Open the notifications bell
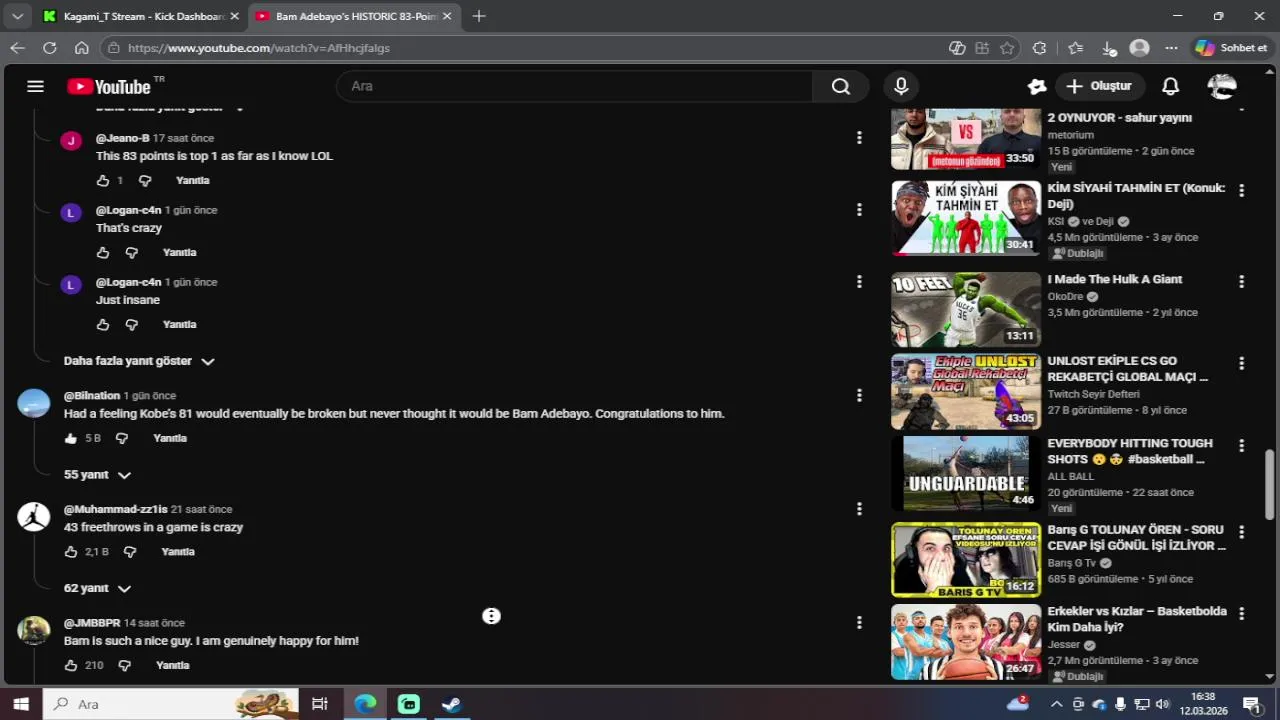This screenshot has width=1280, height=720. 1170,86
